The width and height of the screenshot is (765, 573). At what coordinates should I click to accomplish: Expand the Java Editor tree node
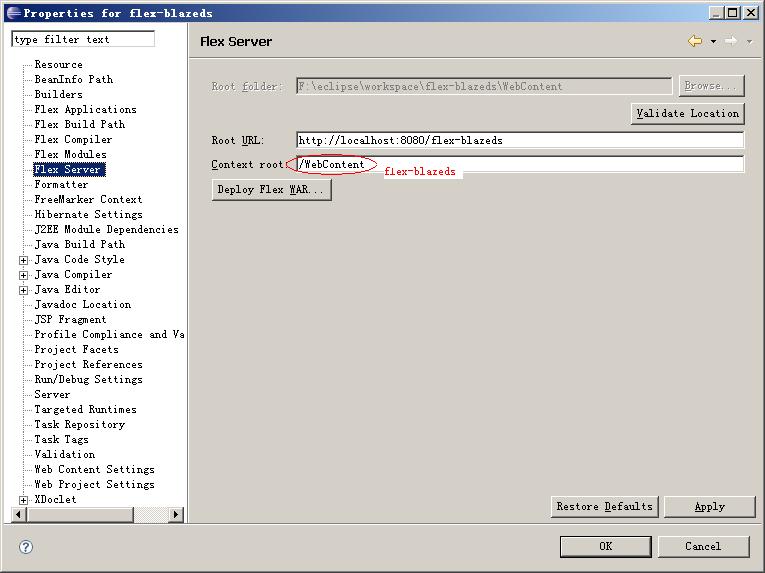pyautogui.click(x=23, y=290)
